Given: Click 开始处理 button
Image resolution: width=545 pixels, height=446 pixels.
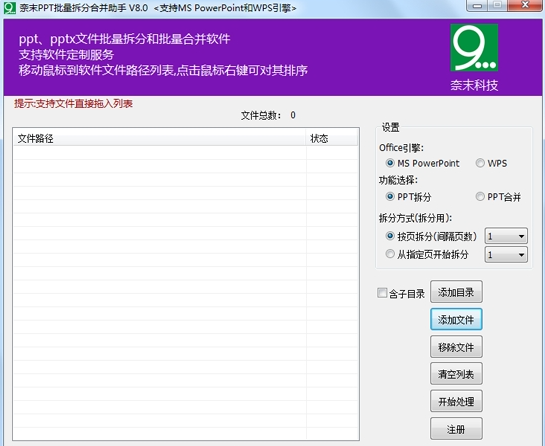Looking at the screenshot, I should click(x=456, y=401).
